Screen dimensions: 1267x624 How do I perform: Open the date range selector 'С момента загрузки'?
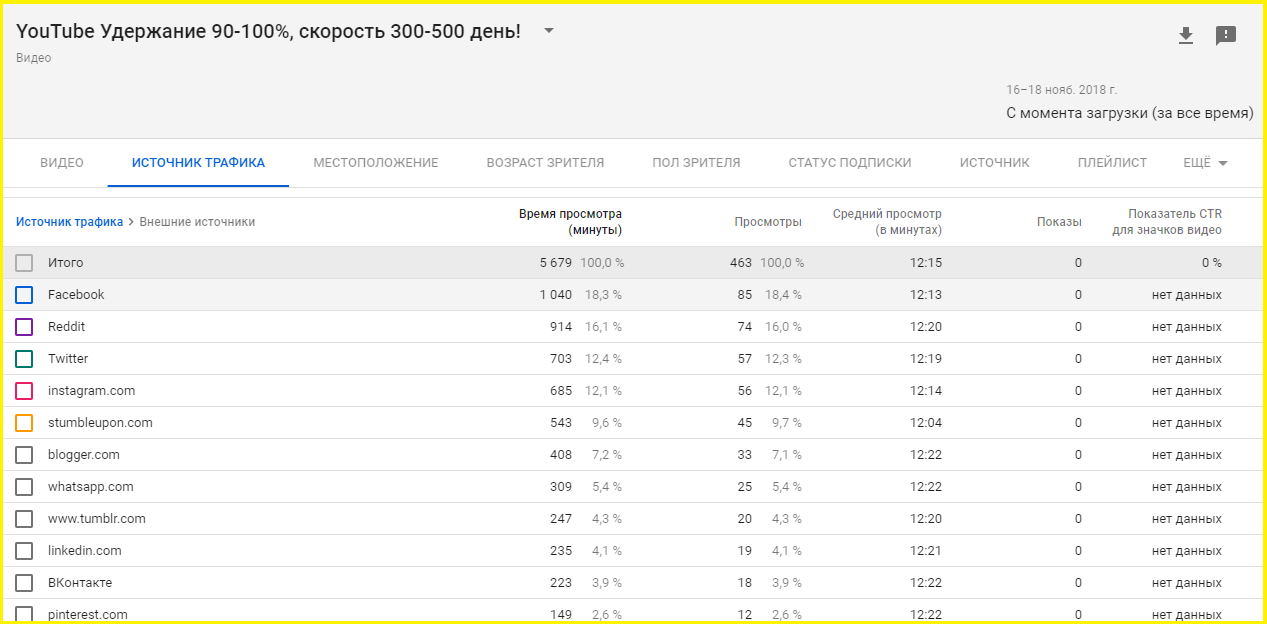[x=1129, y=113]
